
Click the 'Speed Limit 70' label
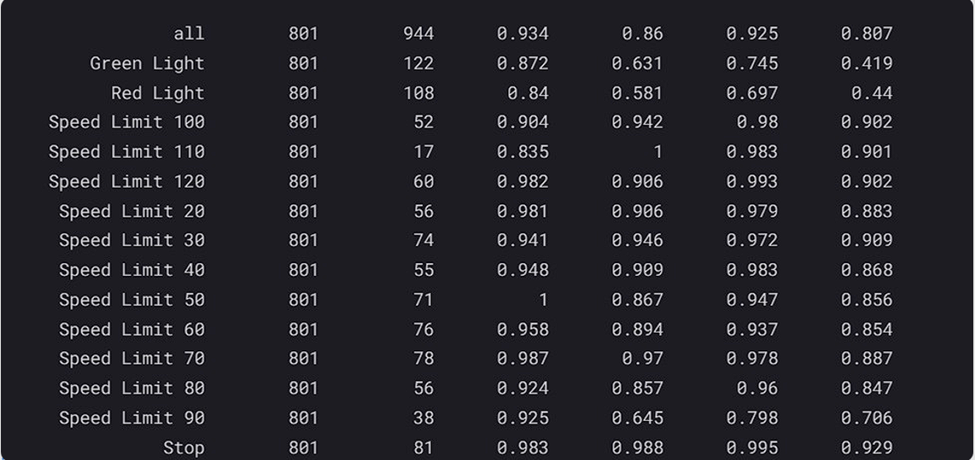click(x=132, y=359)
